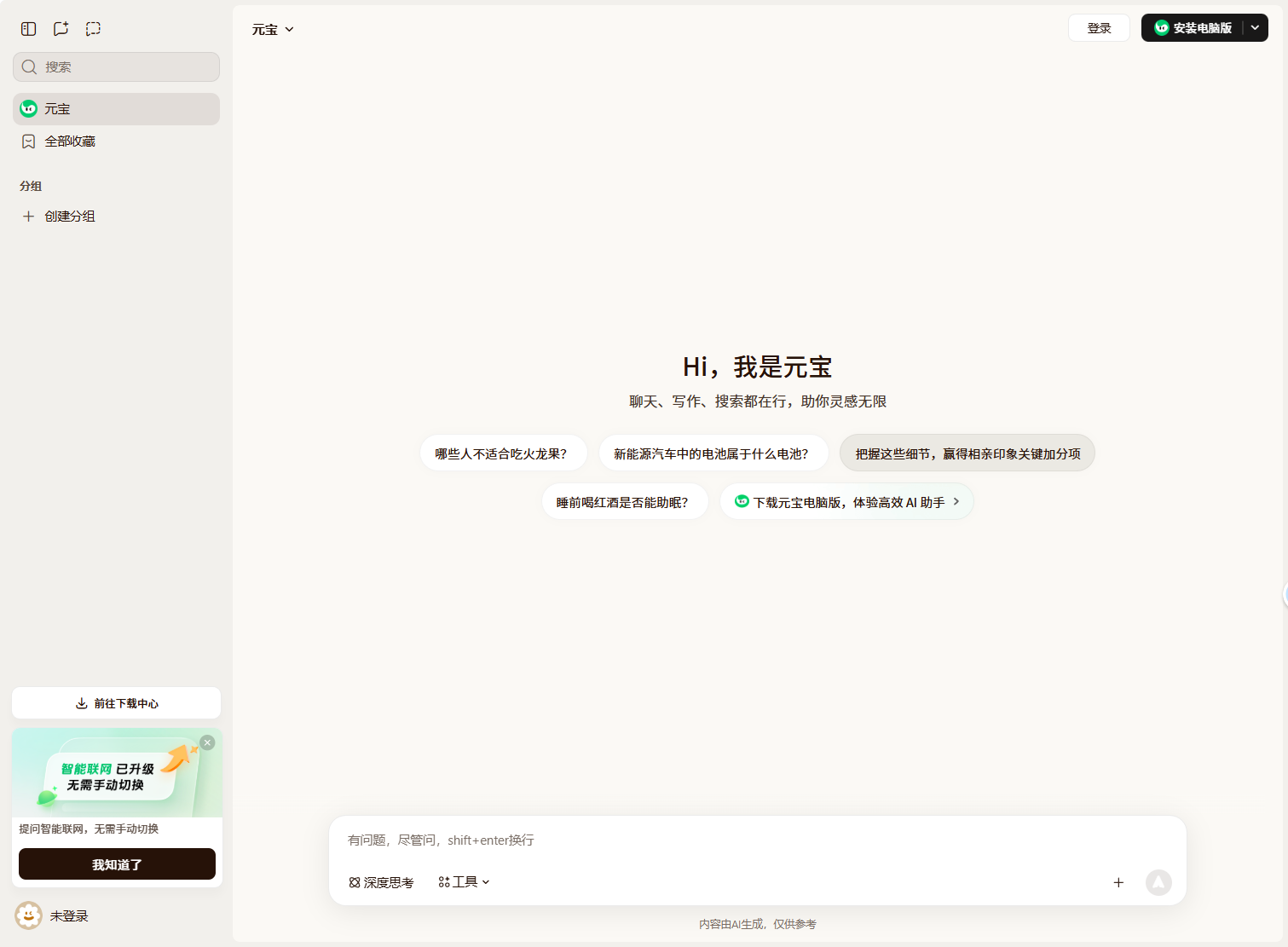1288x947 pixels.
Task: Click 创建分组 to add a group
Action: 116,217
